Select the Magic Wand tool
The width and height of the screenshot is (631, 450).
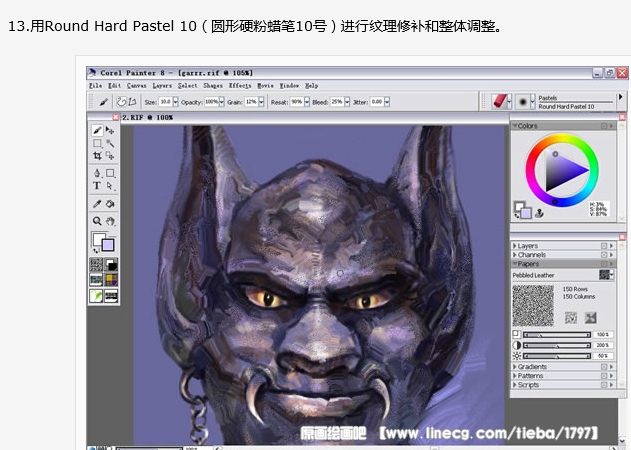(x=110, y=143)
